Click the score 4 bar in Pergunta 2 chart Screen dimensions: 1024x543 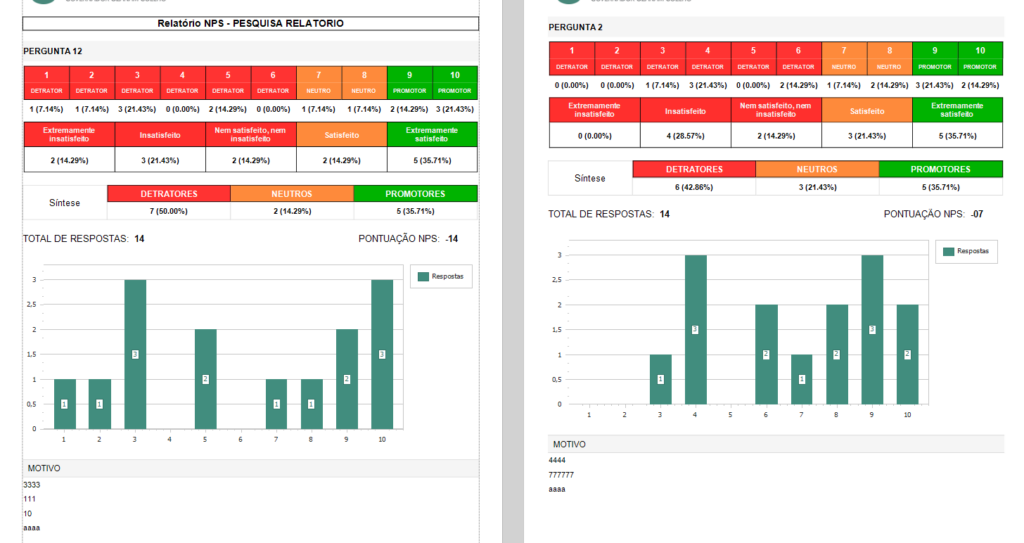[x=695, y=329]
